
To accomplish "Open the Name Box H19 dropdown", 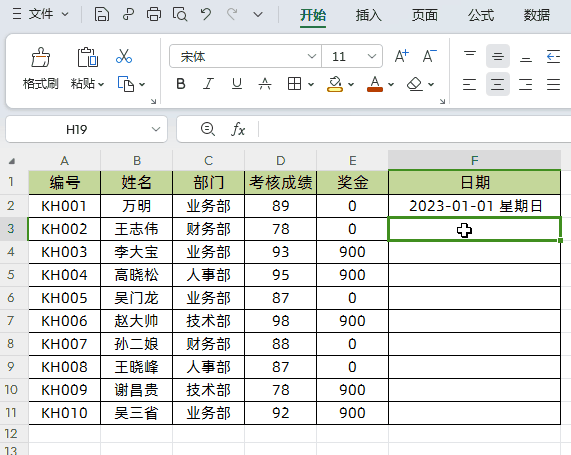I will point(156,129).
